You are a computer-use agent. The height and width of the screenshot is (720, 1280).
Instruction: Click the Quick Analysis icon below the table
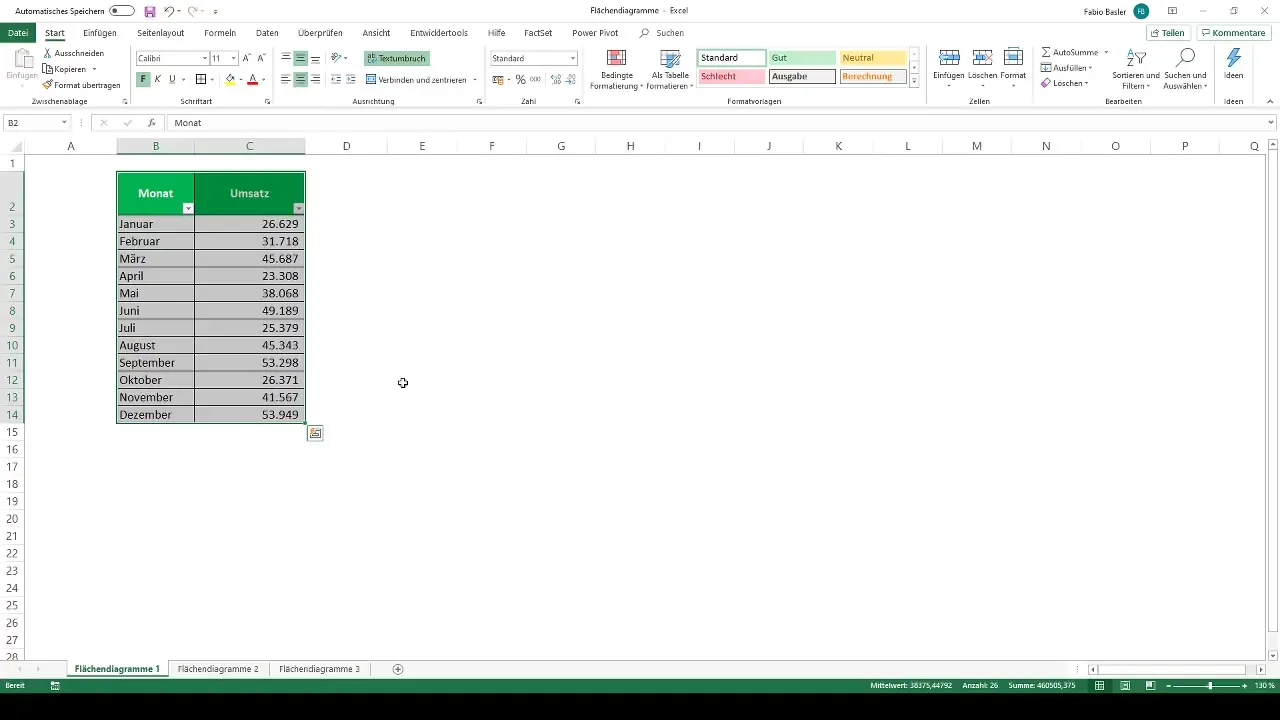click(315, 433)
